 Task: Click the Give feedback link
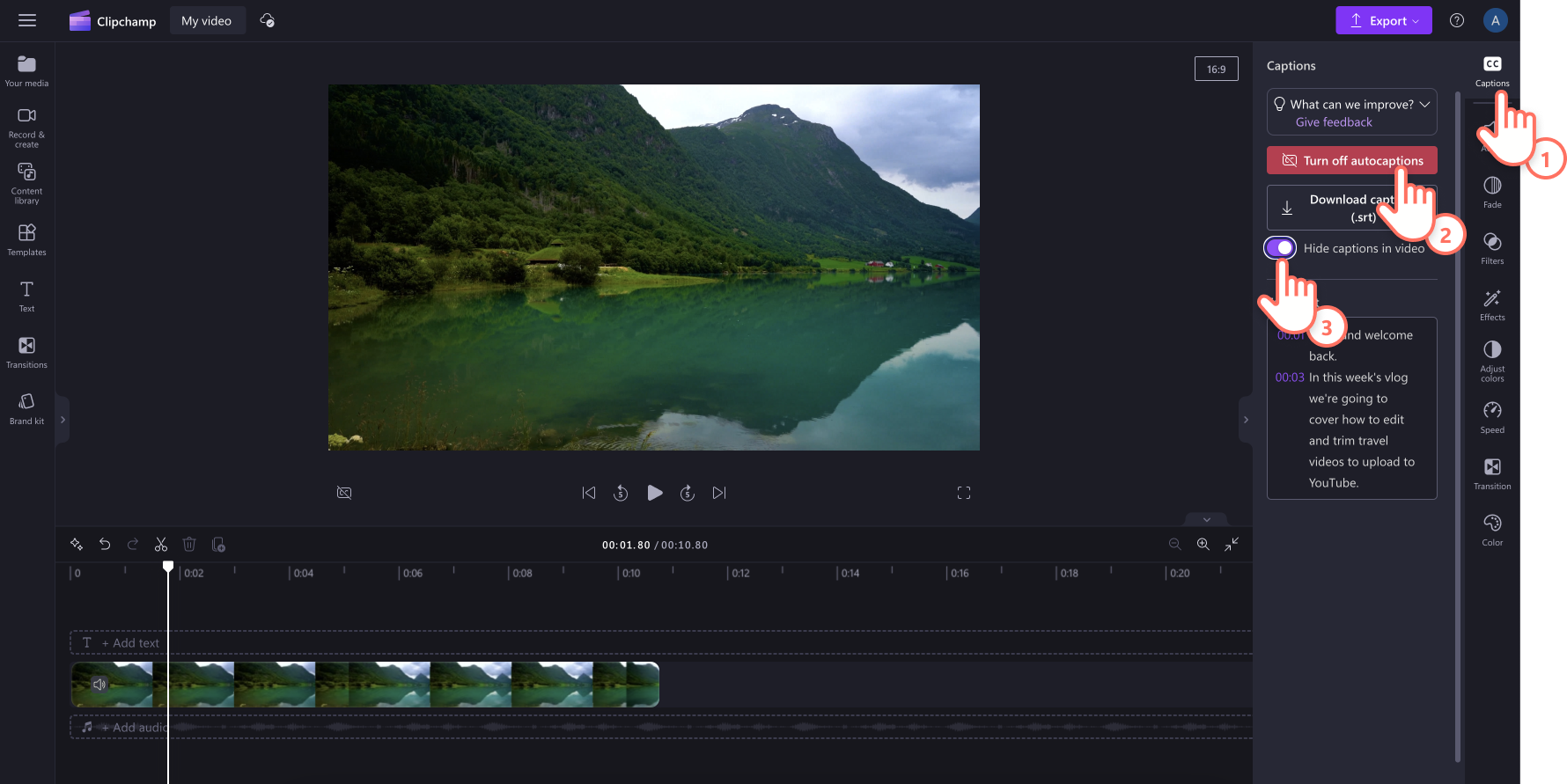tap(1334, 122)
